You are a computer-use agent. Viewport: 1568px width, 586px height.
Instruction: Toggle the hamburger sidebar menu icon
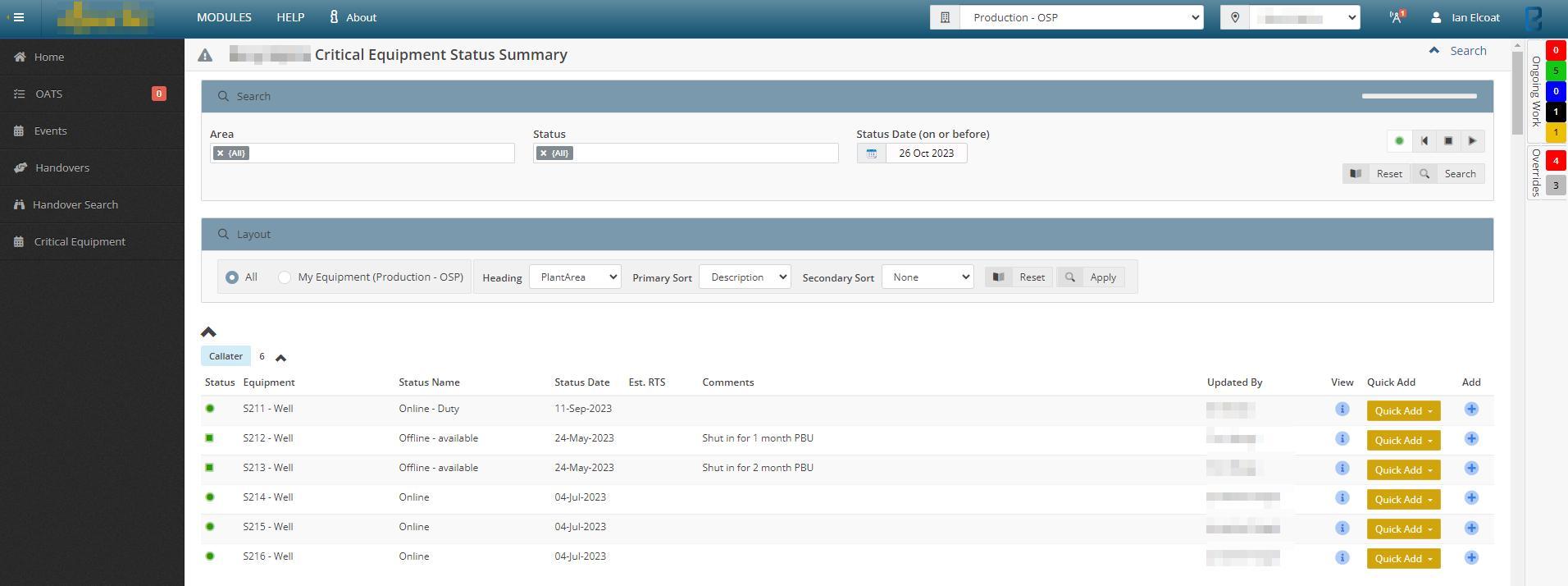(18, 17)
